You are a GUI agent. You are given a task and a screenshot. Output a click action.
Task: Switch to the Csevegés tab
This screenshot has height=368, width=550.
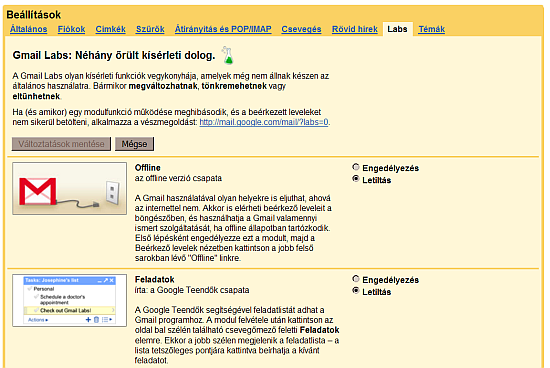[301, 29]
